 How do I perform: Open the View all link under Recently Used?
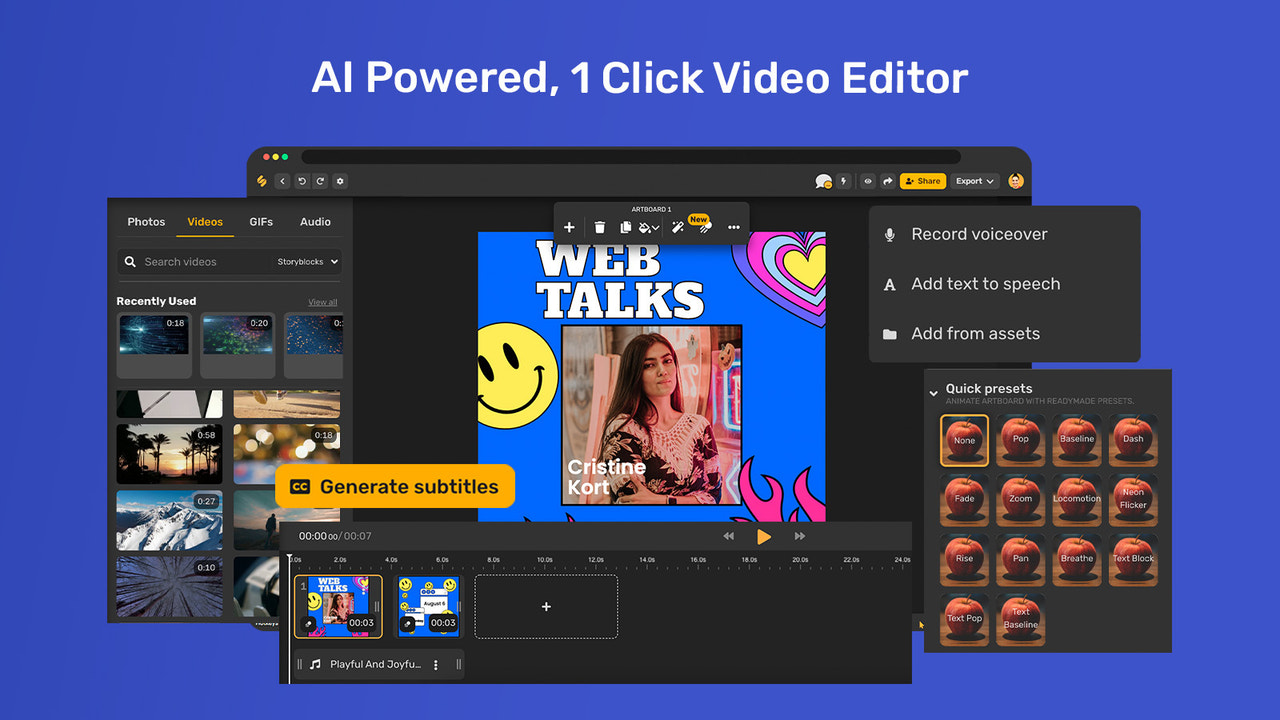click(322, 301)
